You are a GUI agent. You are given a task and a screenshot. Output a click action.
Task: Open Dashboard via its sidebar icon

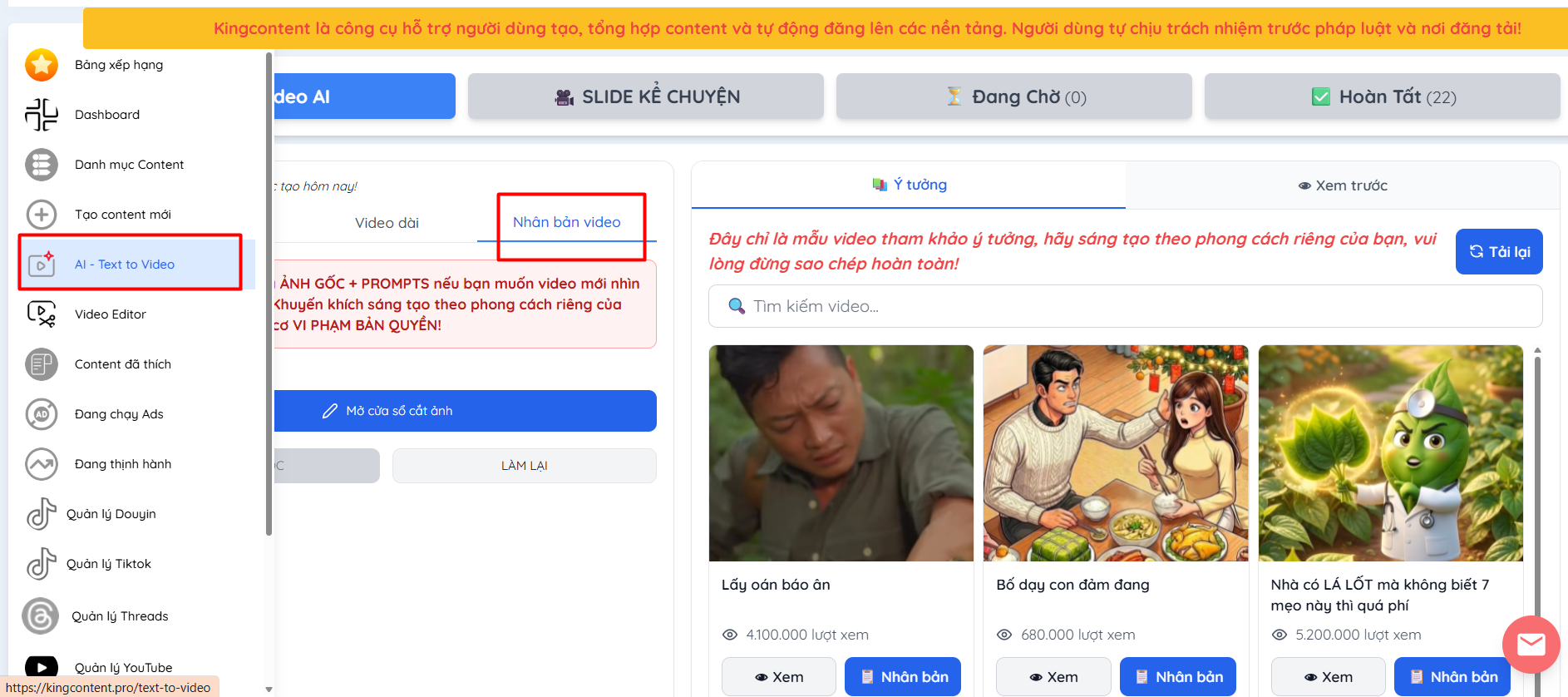(41, 115)
